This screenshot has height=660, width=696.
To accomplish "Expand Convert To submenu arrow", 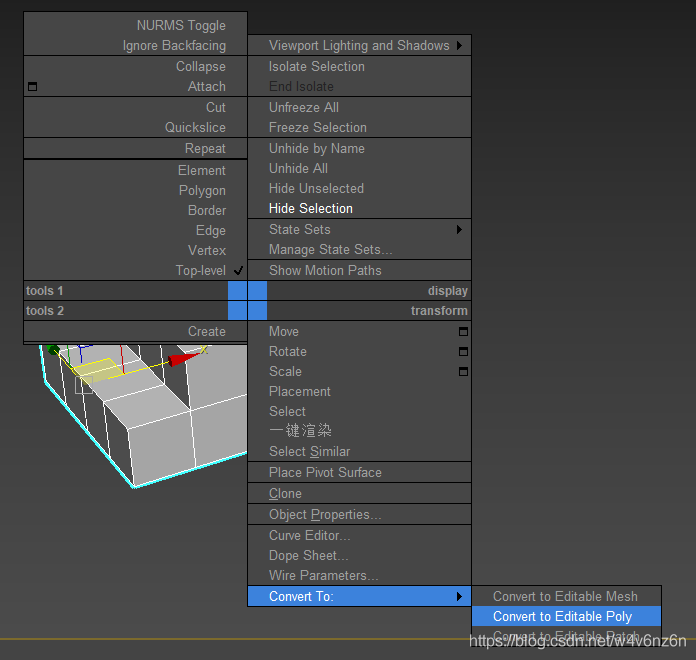I will 459,597.
